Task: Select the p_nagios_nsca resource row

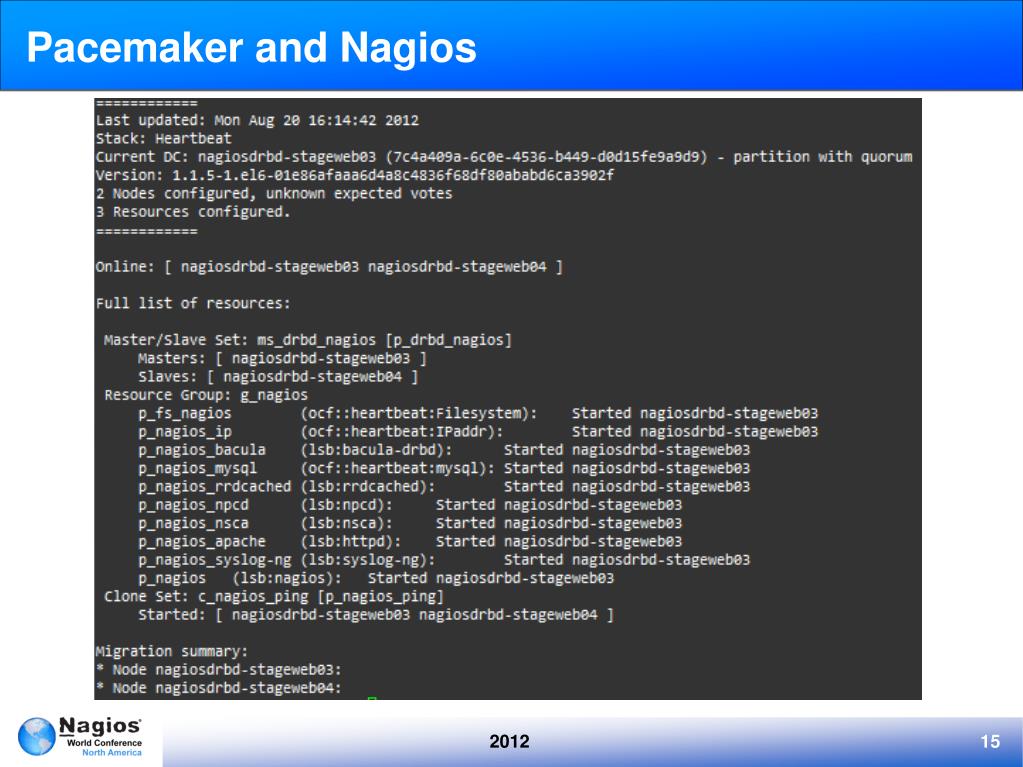Action: coord(410,522)
